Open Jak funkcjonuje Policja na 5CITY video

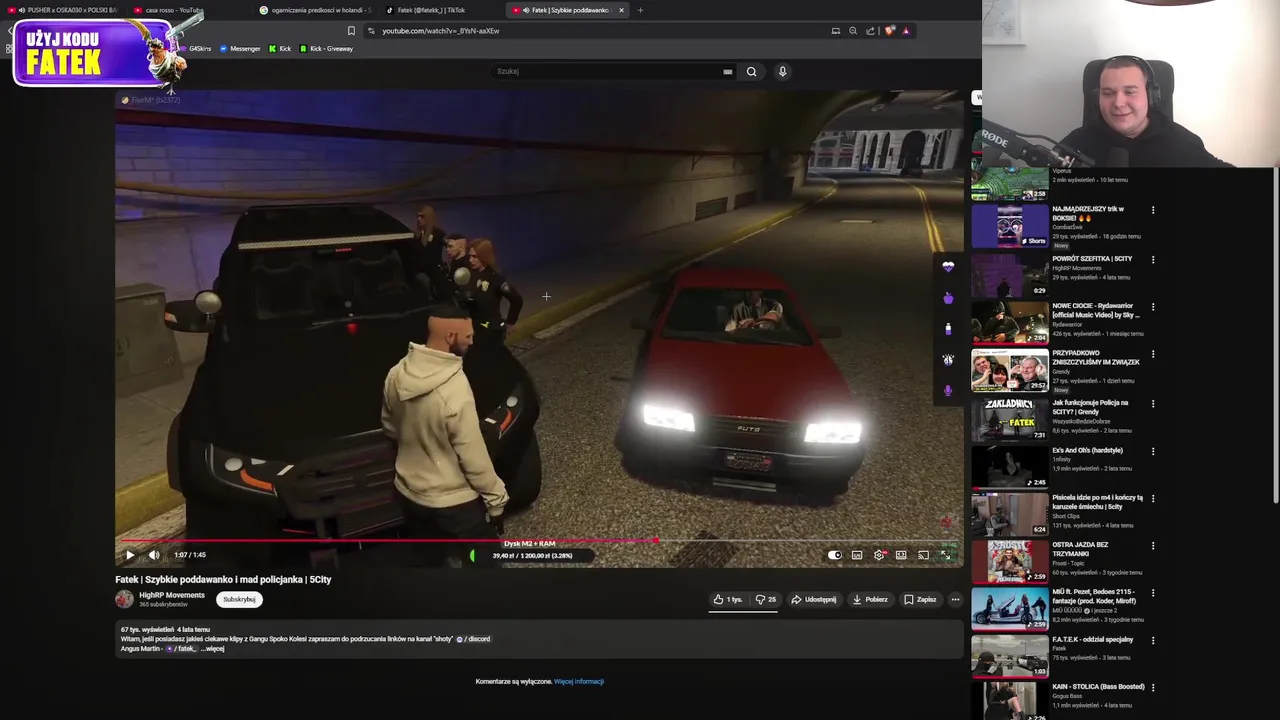pos(1090,407)
